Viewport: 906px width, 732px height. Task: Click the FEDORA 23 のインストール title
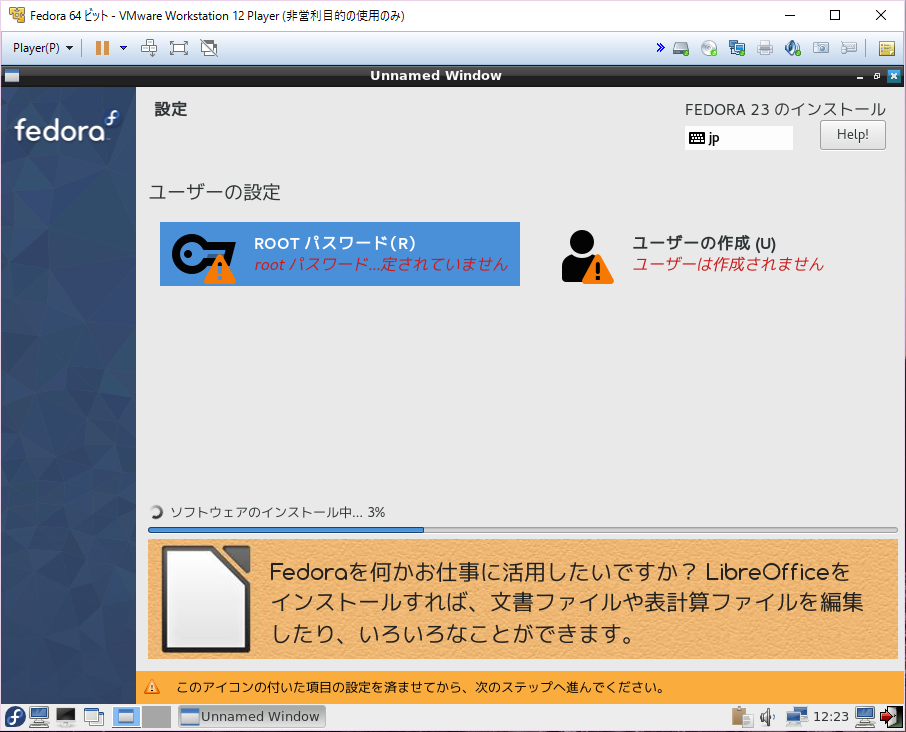pyautogui.click(x=785, y=109)
